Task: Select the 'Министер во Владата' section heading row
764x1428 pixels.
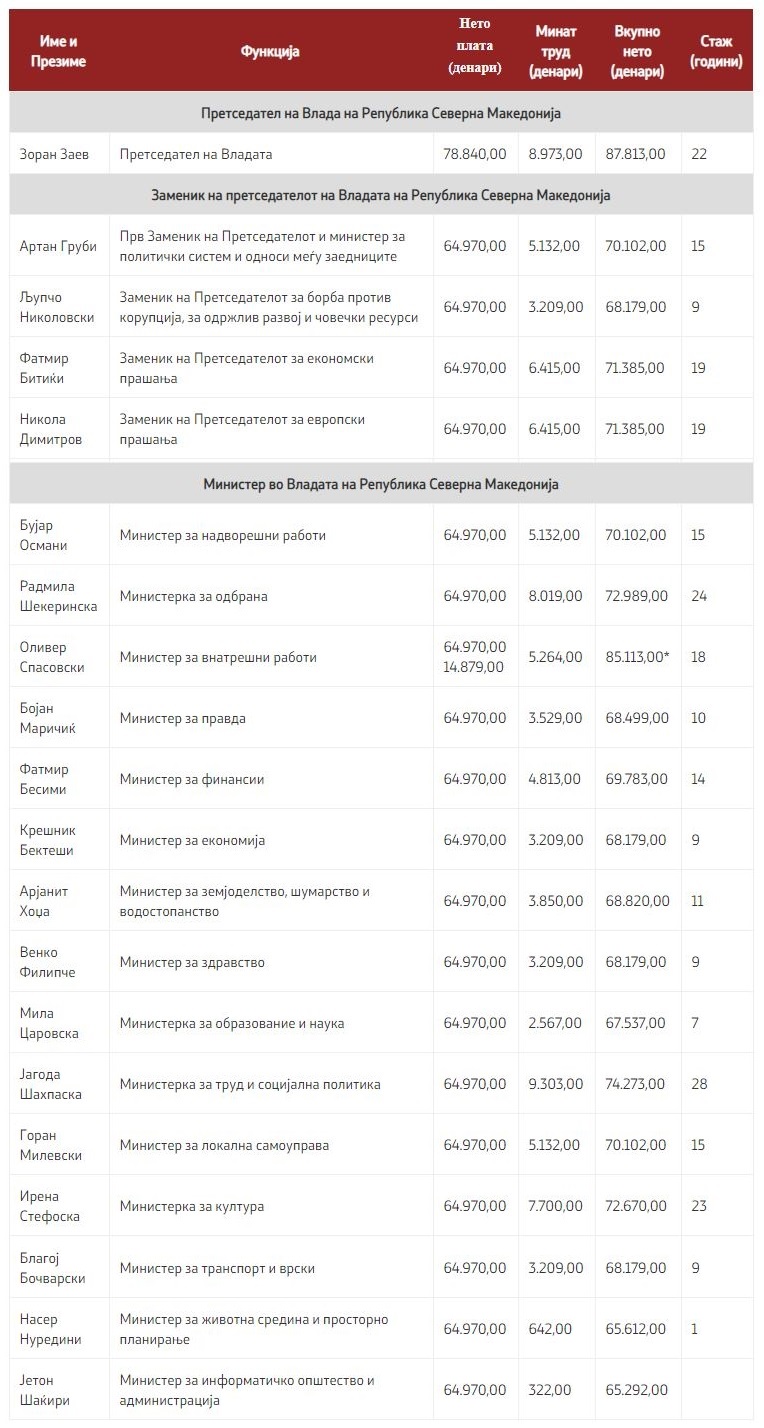Action: tap(381, 484)
